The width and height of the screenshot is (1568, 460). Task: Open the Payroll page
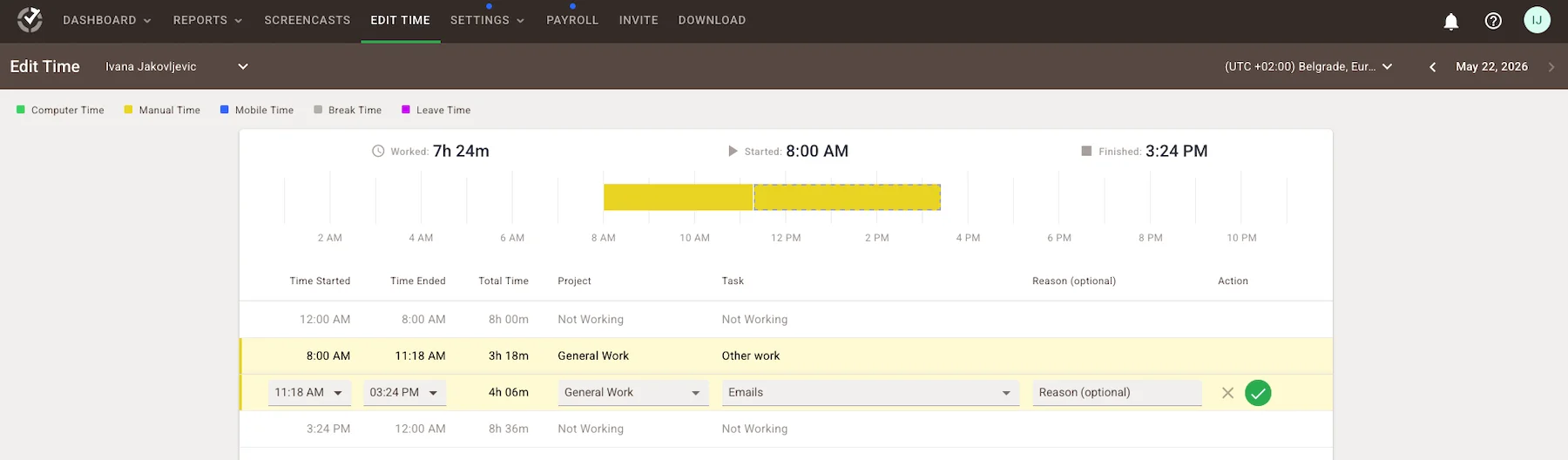coord(572,20)
